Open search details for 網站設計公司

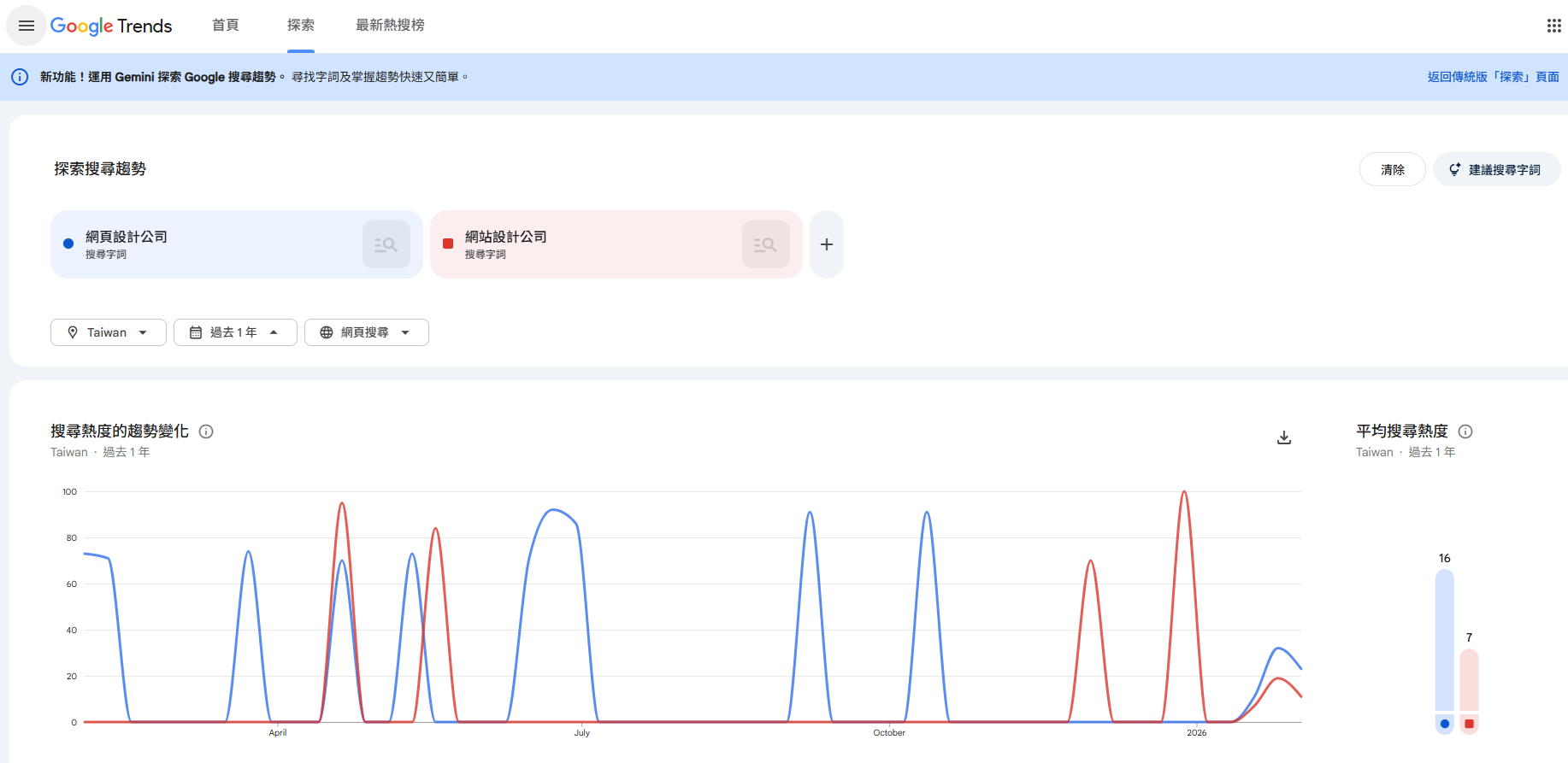click(x=766, y=244)
